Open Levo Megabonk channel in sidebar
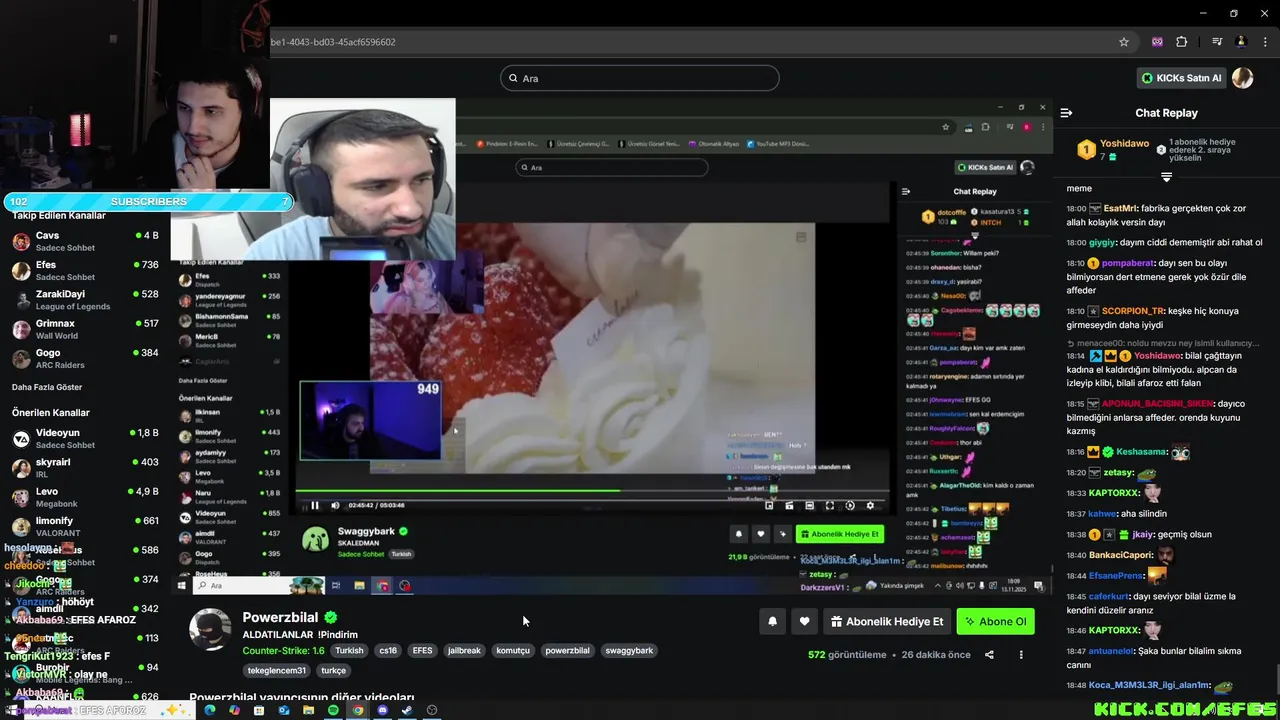The width and height of the screenshot is (1280, 720). click(85, 497)
